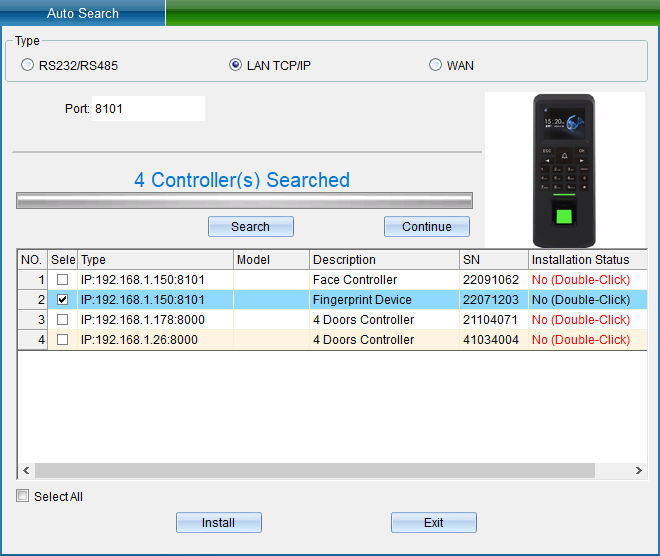Click the search progress bar
Screen dimensions: 660x556
click(244, 201)
